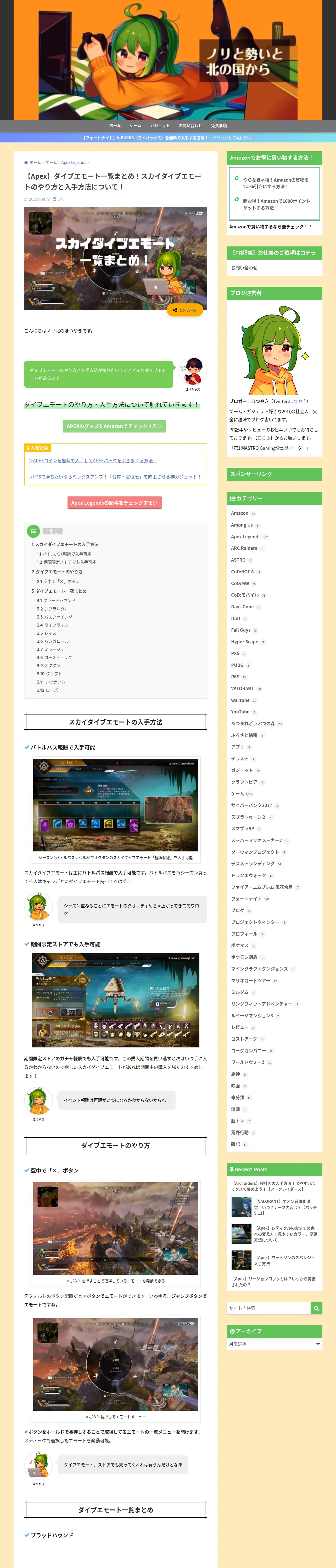Click the search magnifier button in the sidebar
The width and height of the screenshot is (336, 1568).
pyautogui.click(x=316, y=1308)
